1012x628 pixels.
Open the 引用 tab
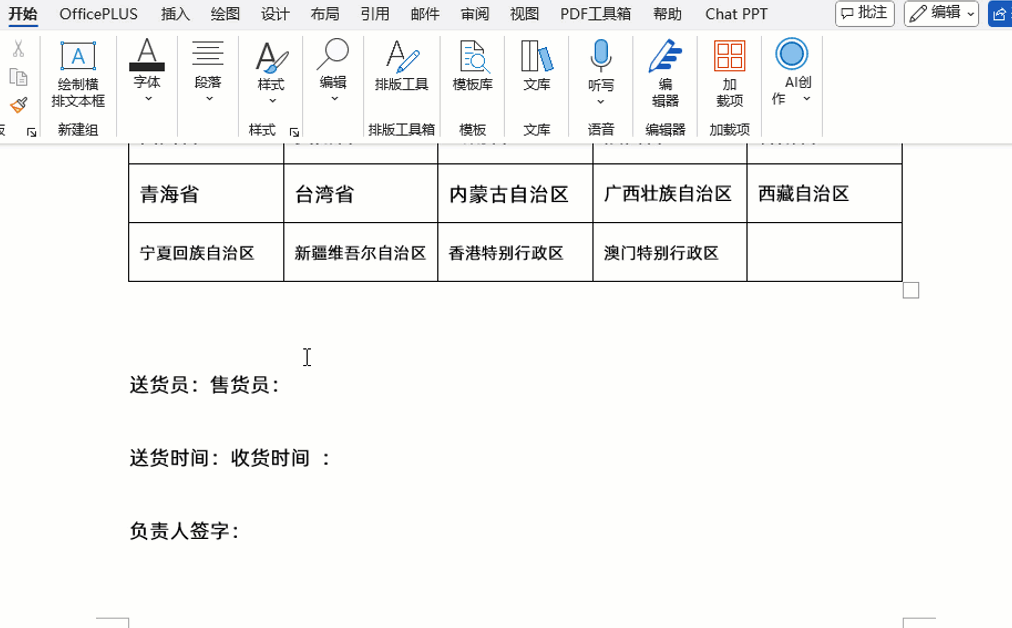coord(375,14)
